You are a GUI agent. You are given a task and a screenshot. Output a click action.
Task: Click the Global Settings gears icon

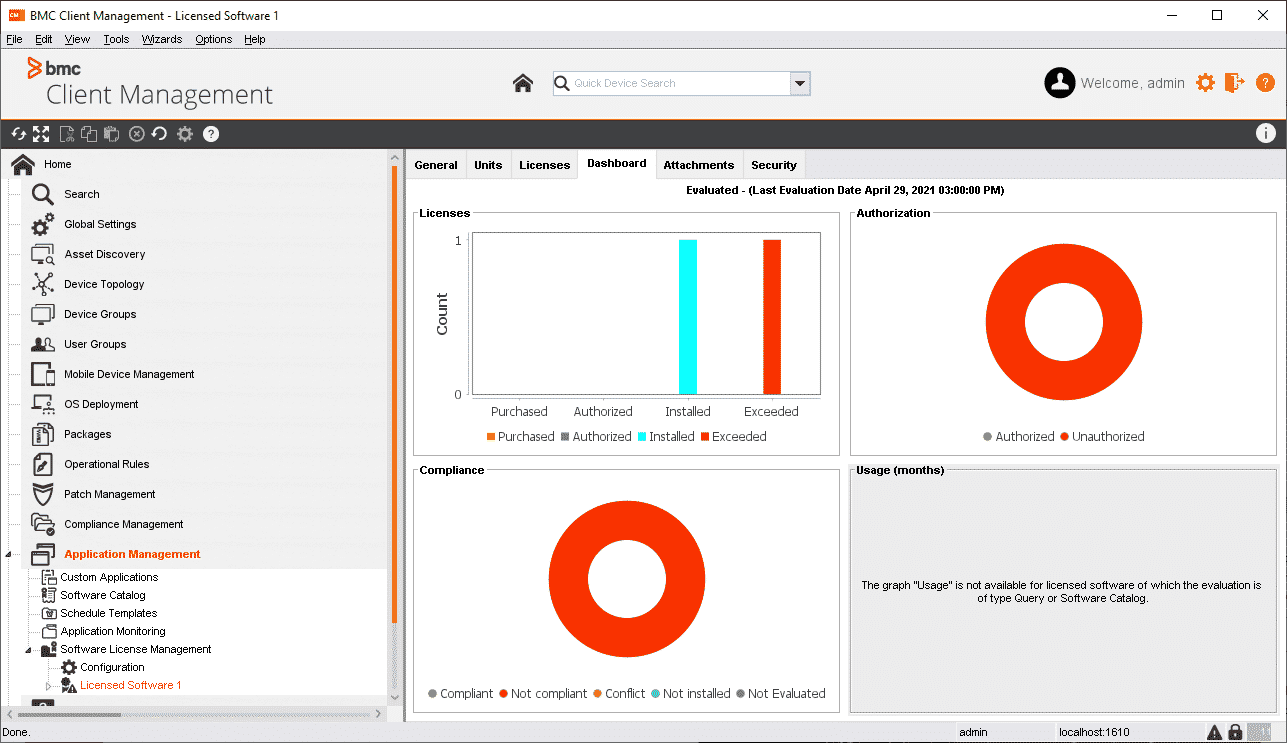pos(43,224)
